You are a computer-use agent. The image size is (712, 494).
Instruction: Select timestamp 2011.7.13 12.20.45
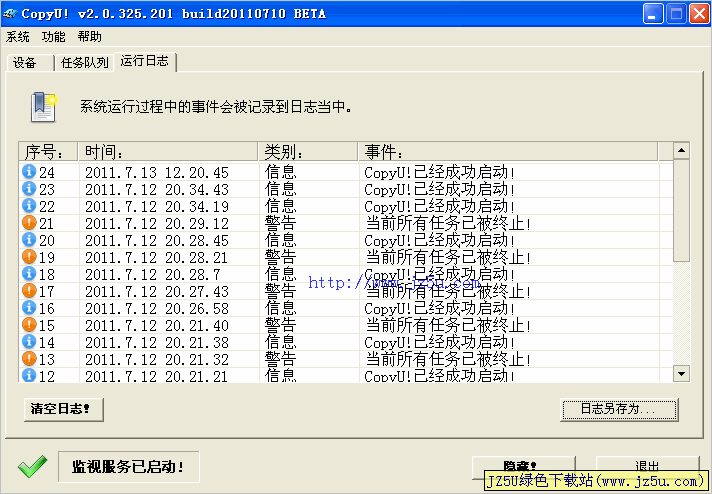[x=157, y=173]
